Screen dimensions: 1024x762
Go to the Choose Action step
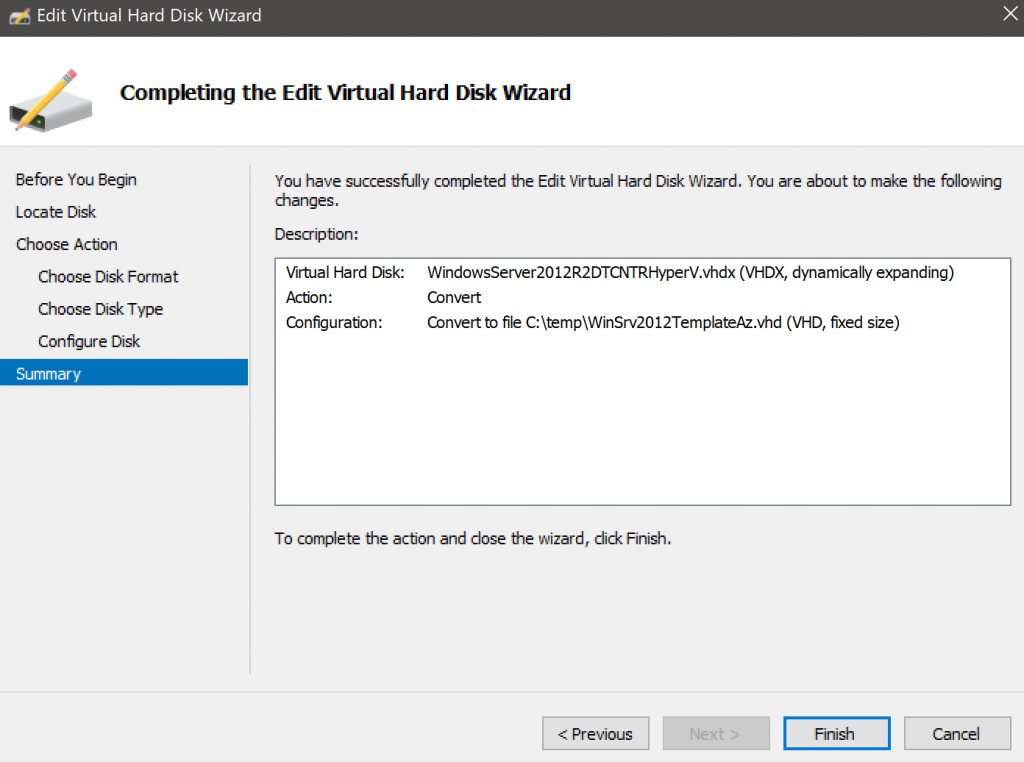(x=67, y=244)
